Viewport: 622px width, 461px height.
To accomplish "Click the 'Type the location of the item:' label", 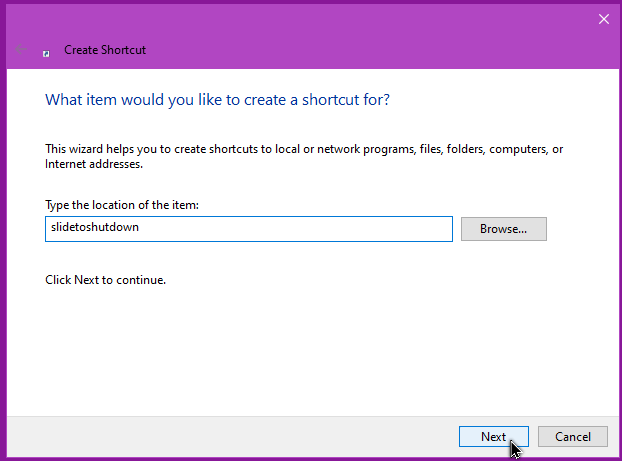I will click(122, 205).
